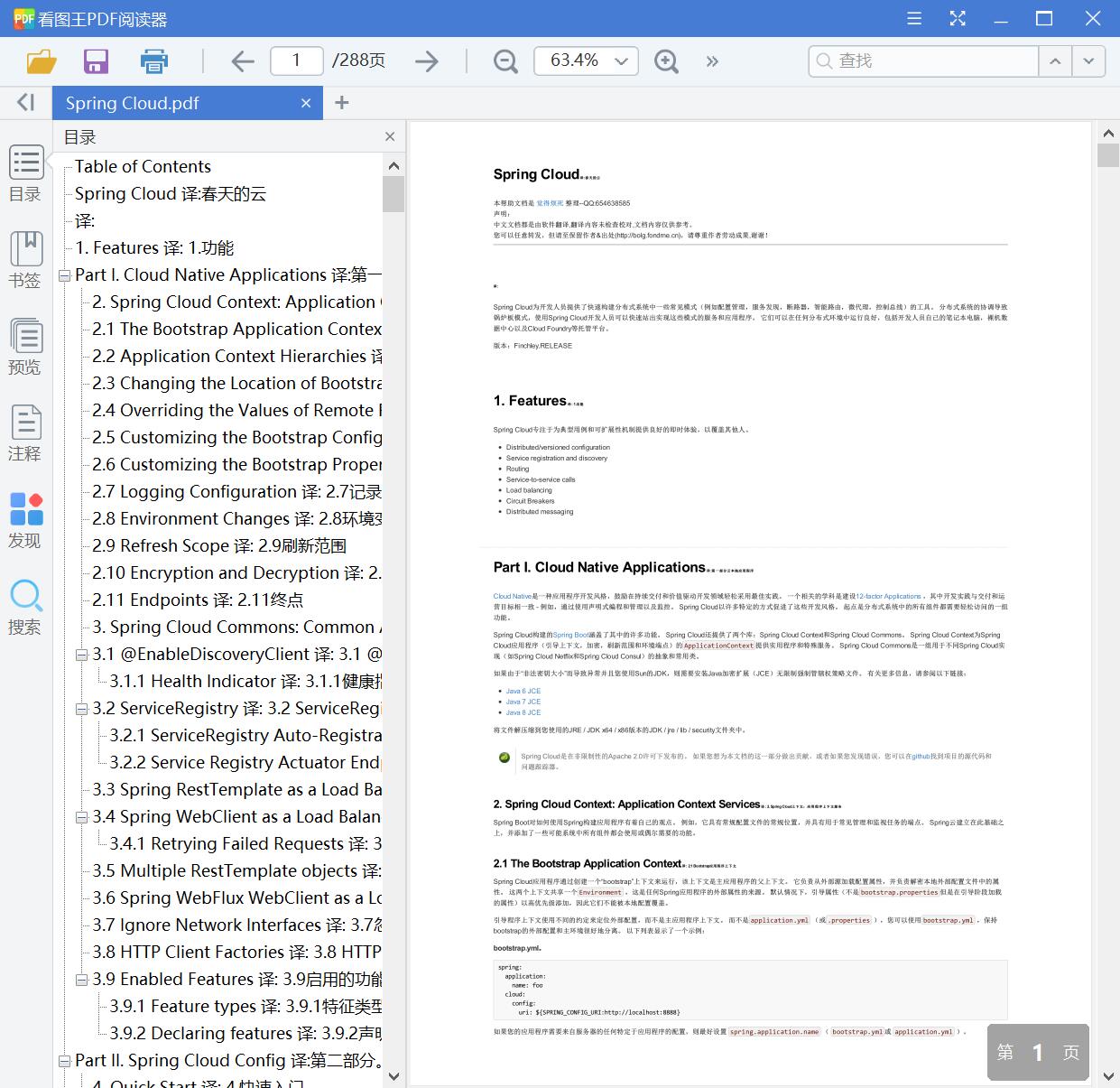Save the document with floppy disk icon

tap(96, 60)
